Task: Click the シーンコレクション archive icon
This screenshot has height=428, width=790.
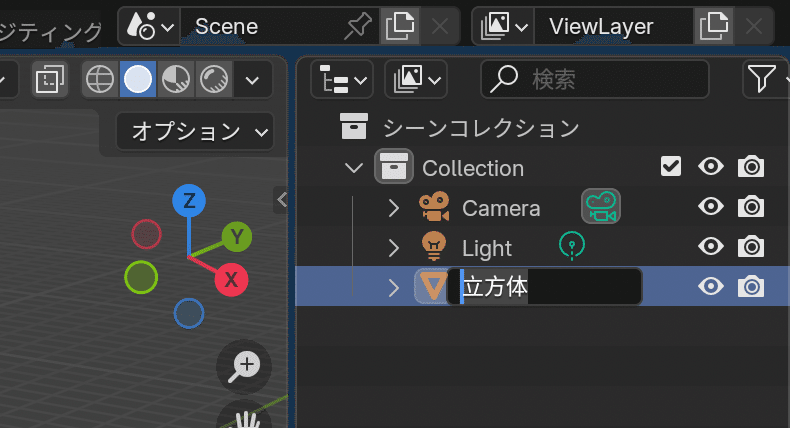Action: coord(354,126)
